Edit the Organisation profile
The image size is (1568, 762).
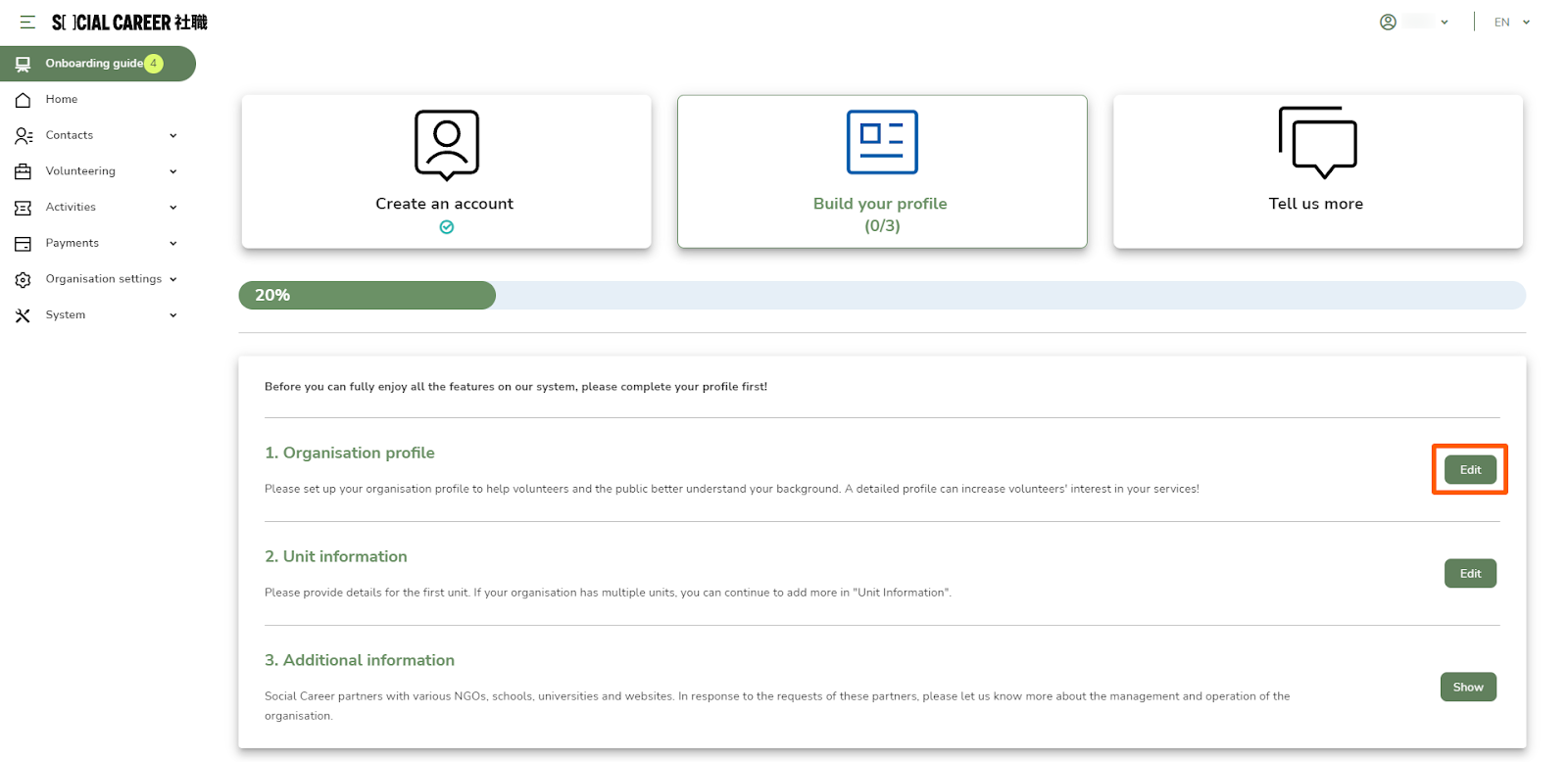[x=1470, y=470]
